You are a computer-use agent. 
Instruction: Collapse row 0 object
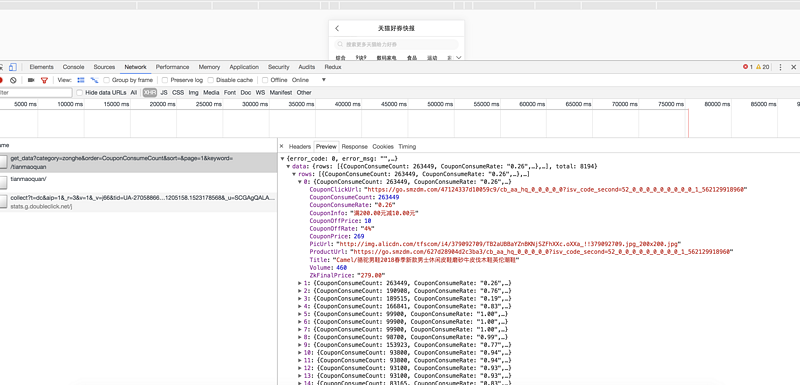(300, 182)
